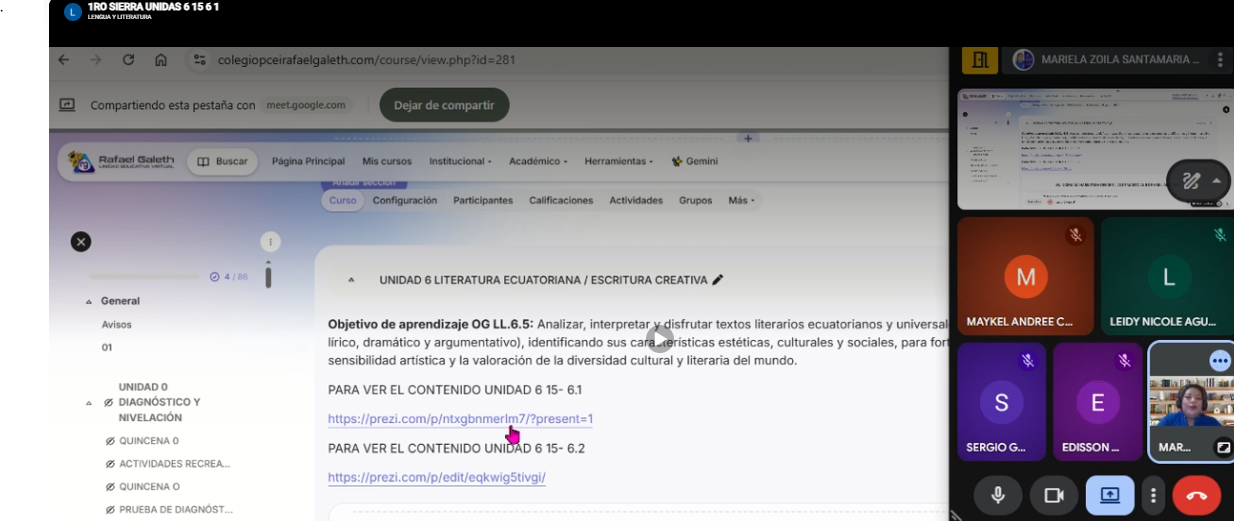Viewport: 1234px width, 521px height.
Task: Toggle screen presenting button in Meet
Action: (1110, 495)
